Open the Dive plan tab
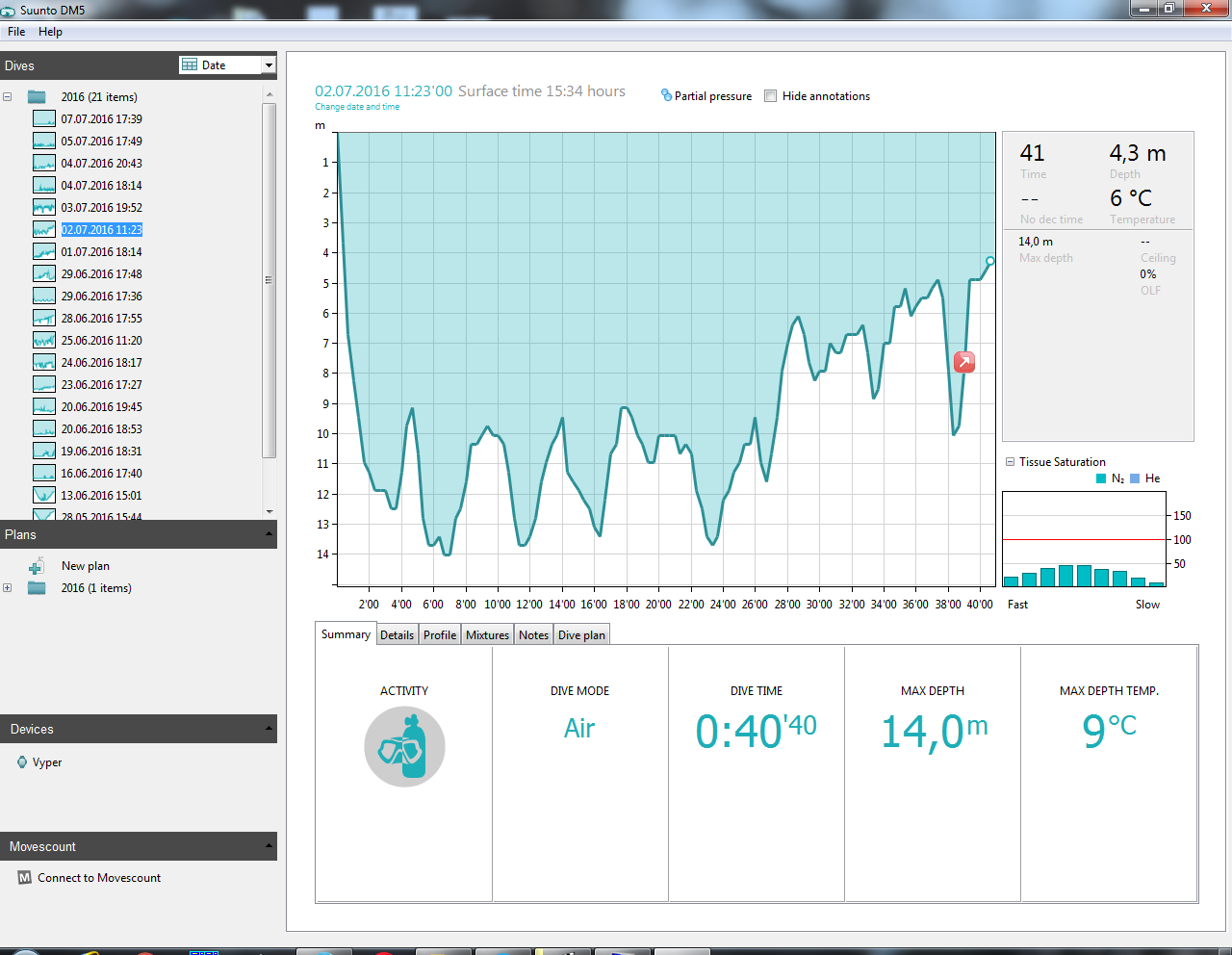The width and height of the screenshot is (1232, 955). tap(581, 635)
